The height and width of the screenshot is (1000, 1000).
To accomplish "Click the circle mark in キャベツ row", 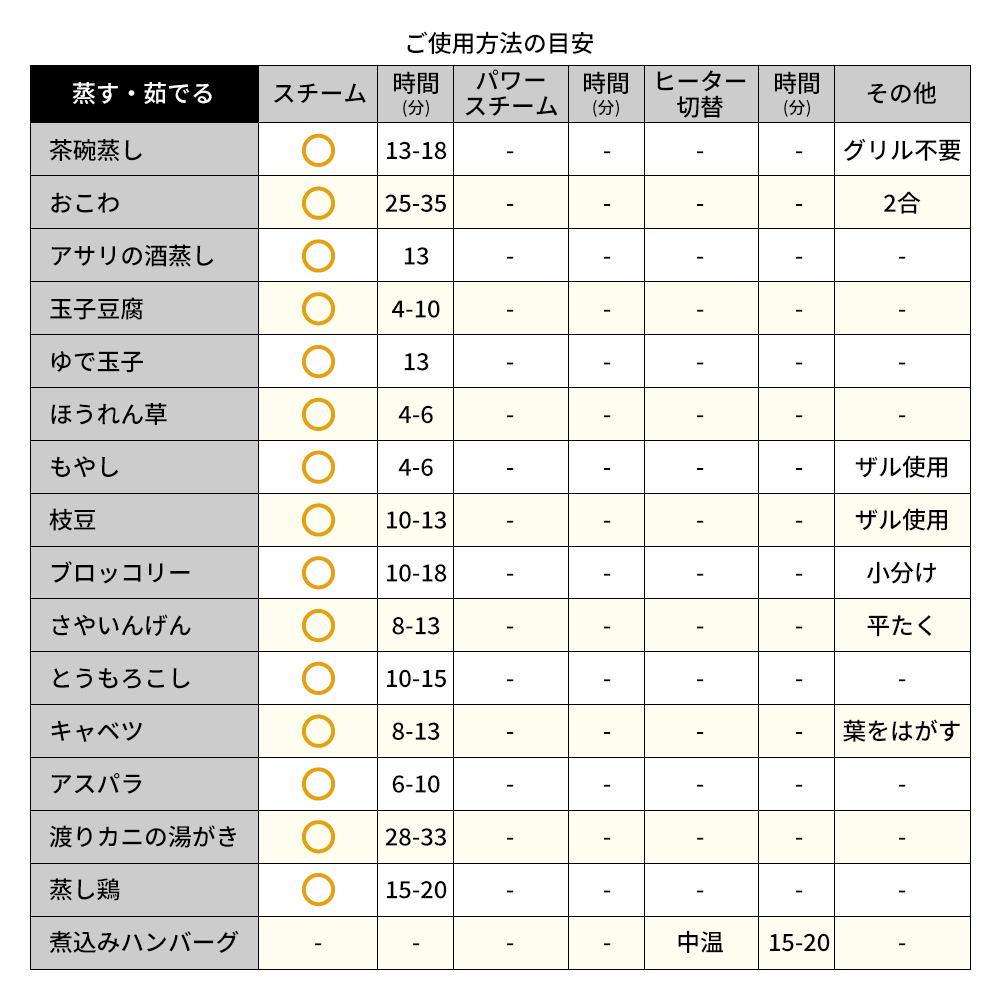I will (x=318, y=732).
